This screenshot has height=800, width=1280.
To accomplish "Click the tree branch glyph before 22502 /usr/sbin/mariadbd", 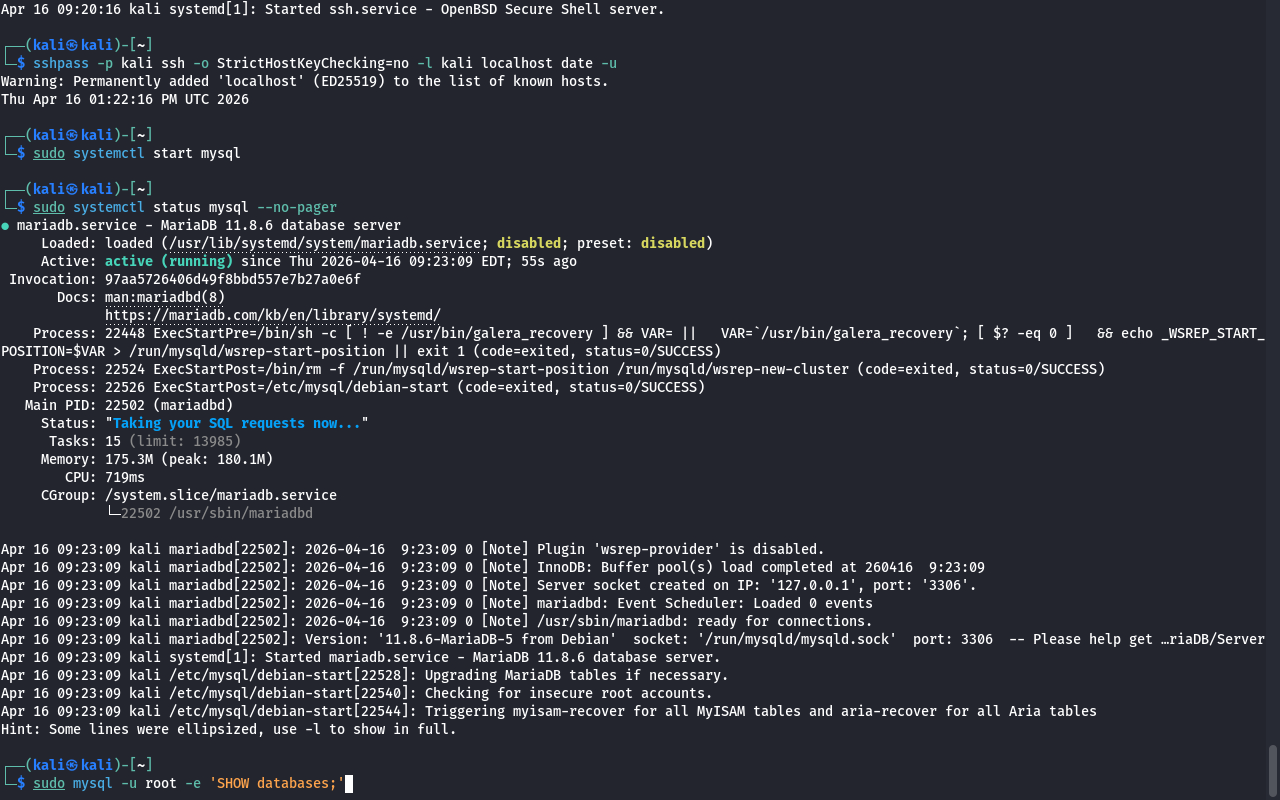I will coord(112,513).
